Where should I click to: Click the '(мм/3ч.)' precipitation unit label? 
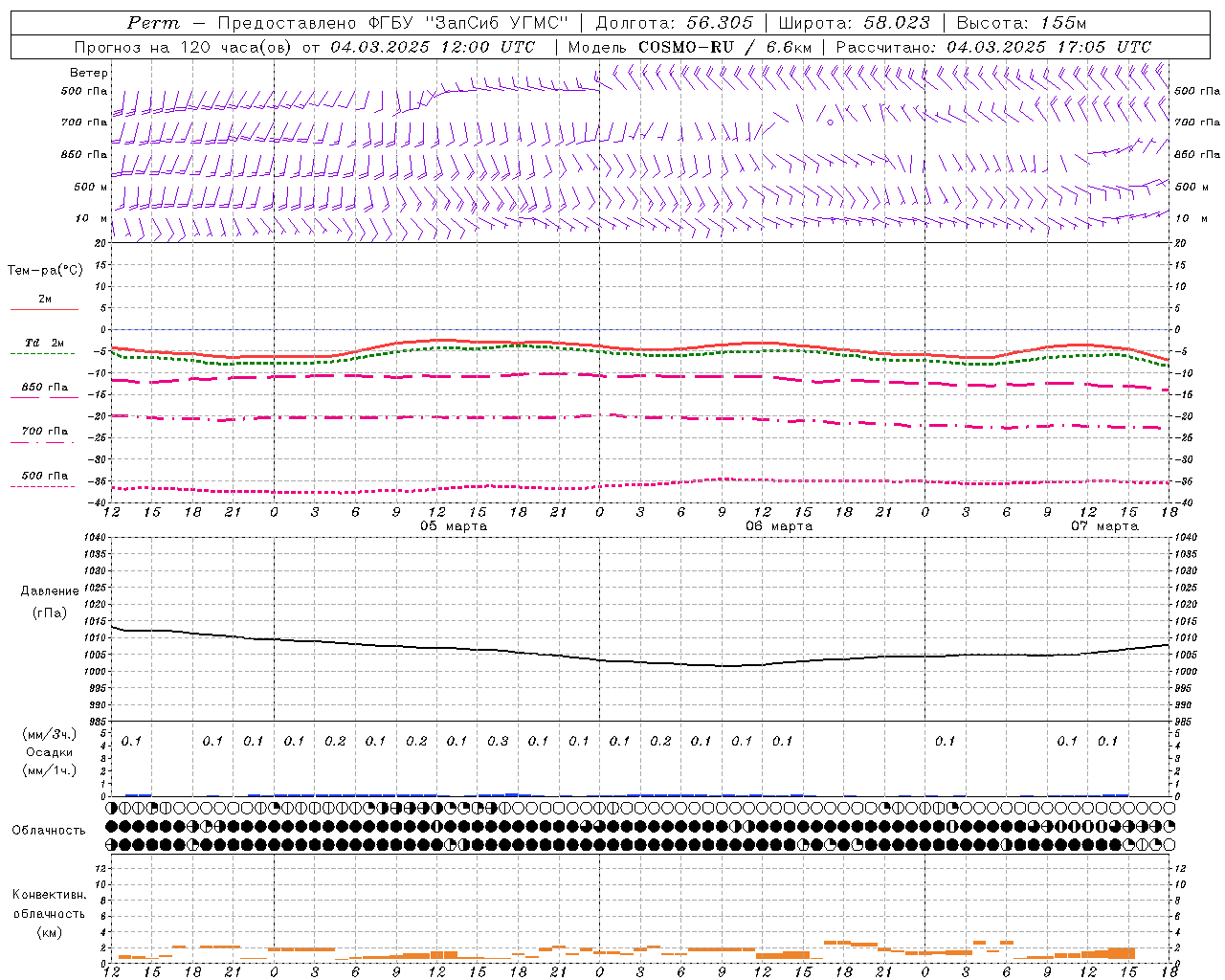(50, 734)
